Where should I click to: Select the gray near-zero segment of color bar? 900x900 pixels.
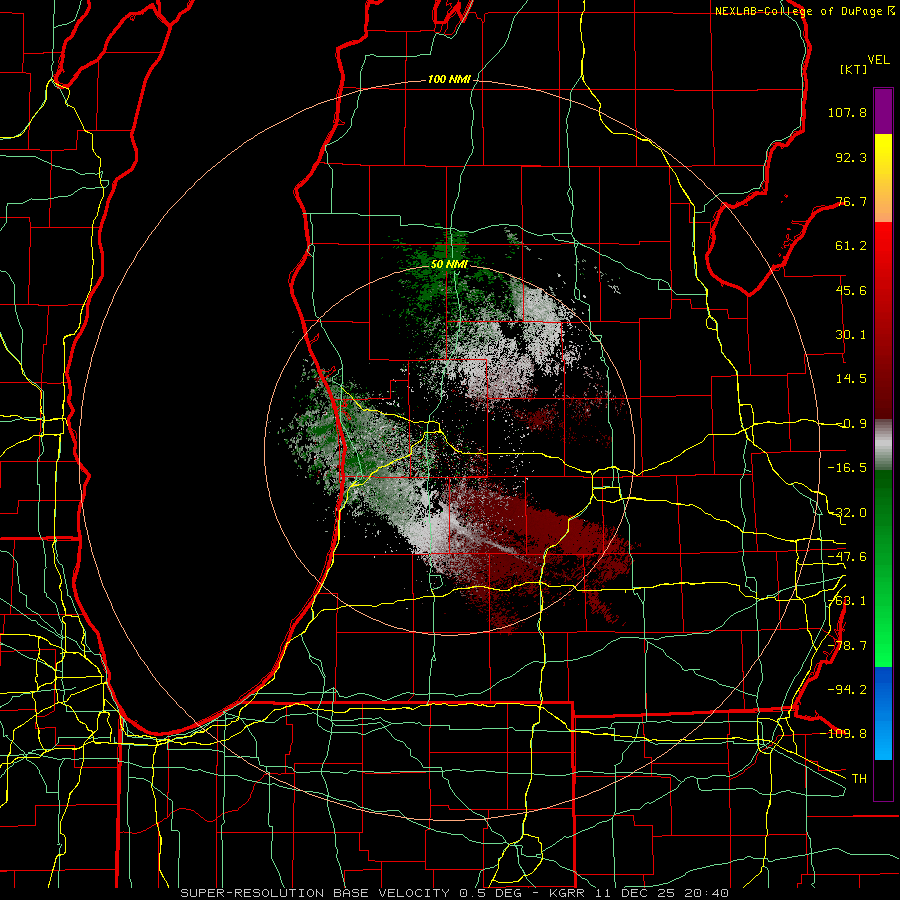(x=883, y=445)
